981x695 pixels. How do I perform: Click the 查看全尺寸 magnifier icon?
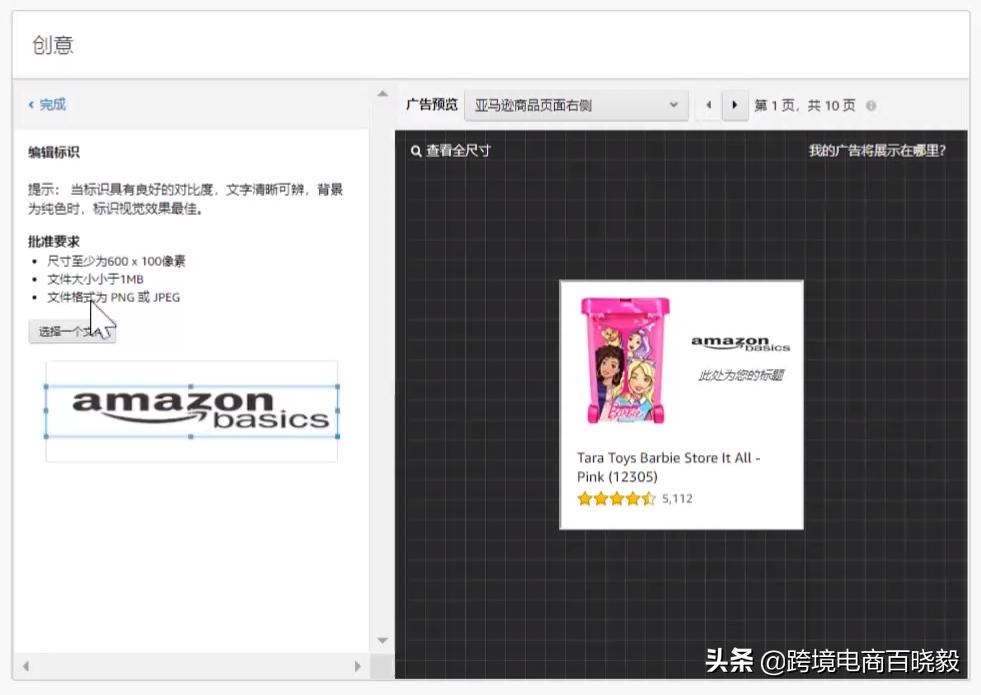click(x=416, y=151)
